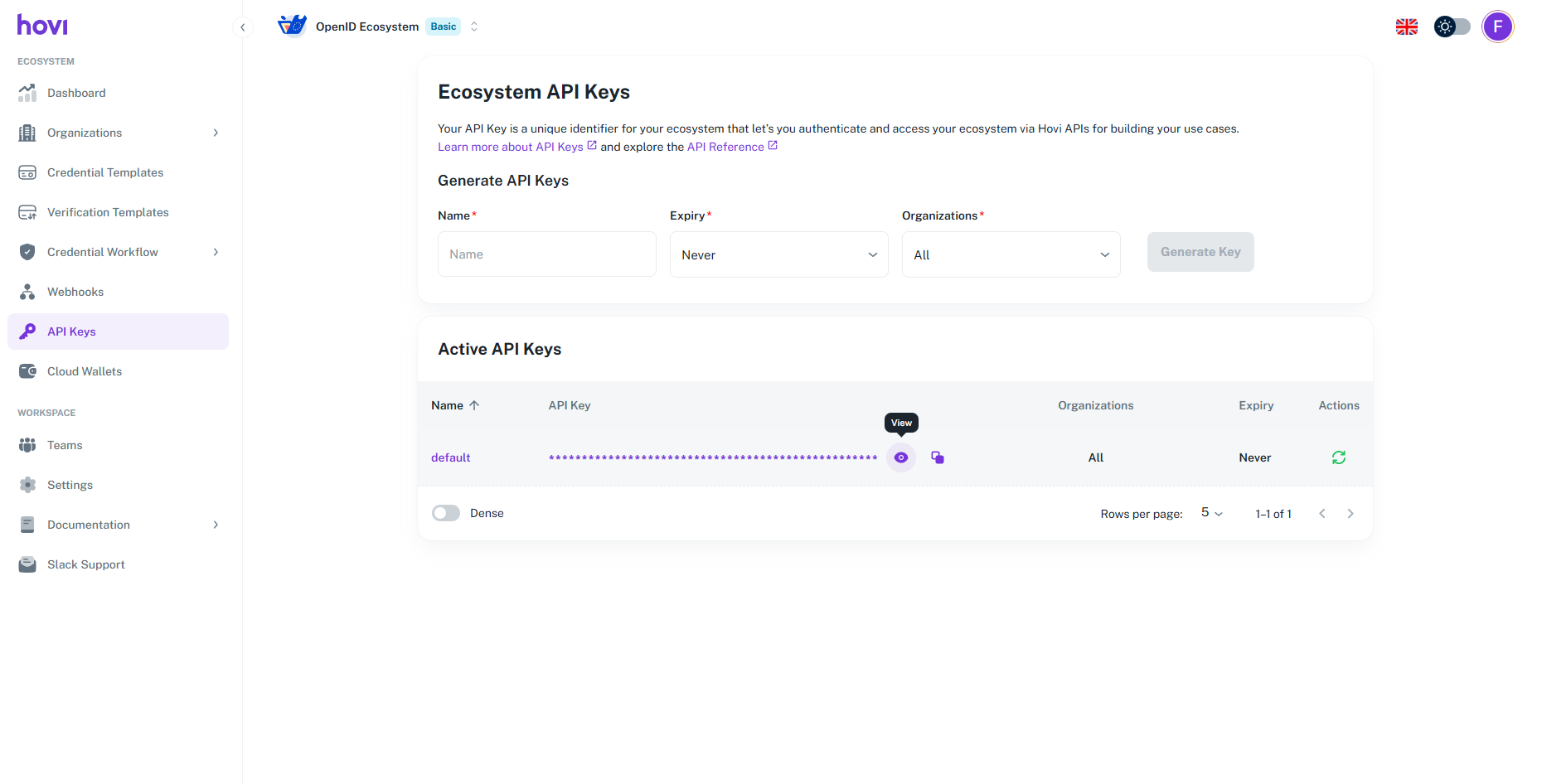The height and width of the screenshot is (784, 1542).
Task: Toggle the dark/light theme switch
Action: [1452, 27]
